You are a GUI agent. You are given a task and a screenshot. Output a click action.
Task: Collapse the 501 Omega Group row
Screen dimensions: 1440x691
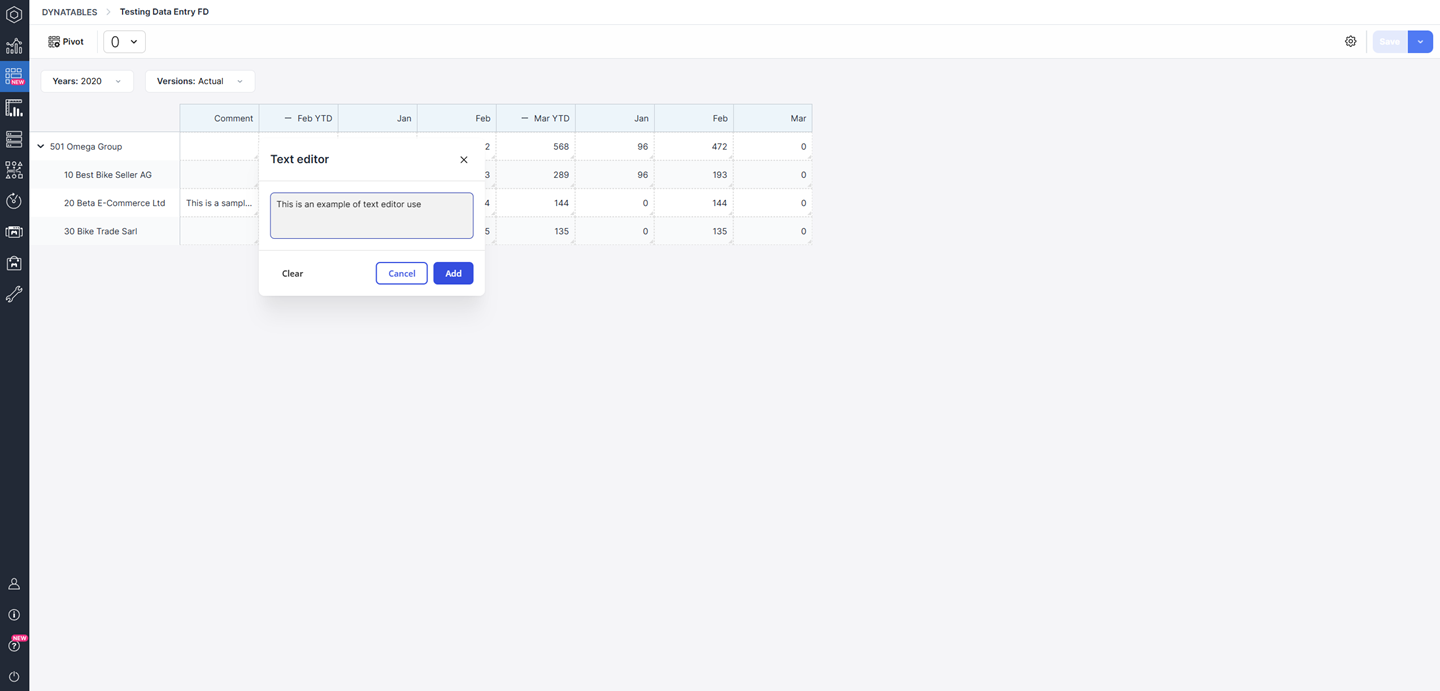point(40,146)
